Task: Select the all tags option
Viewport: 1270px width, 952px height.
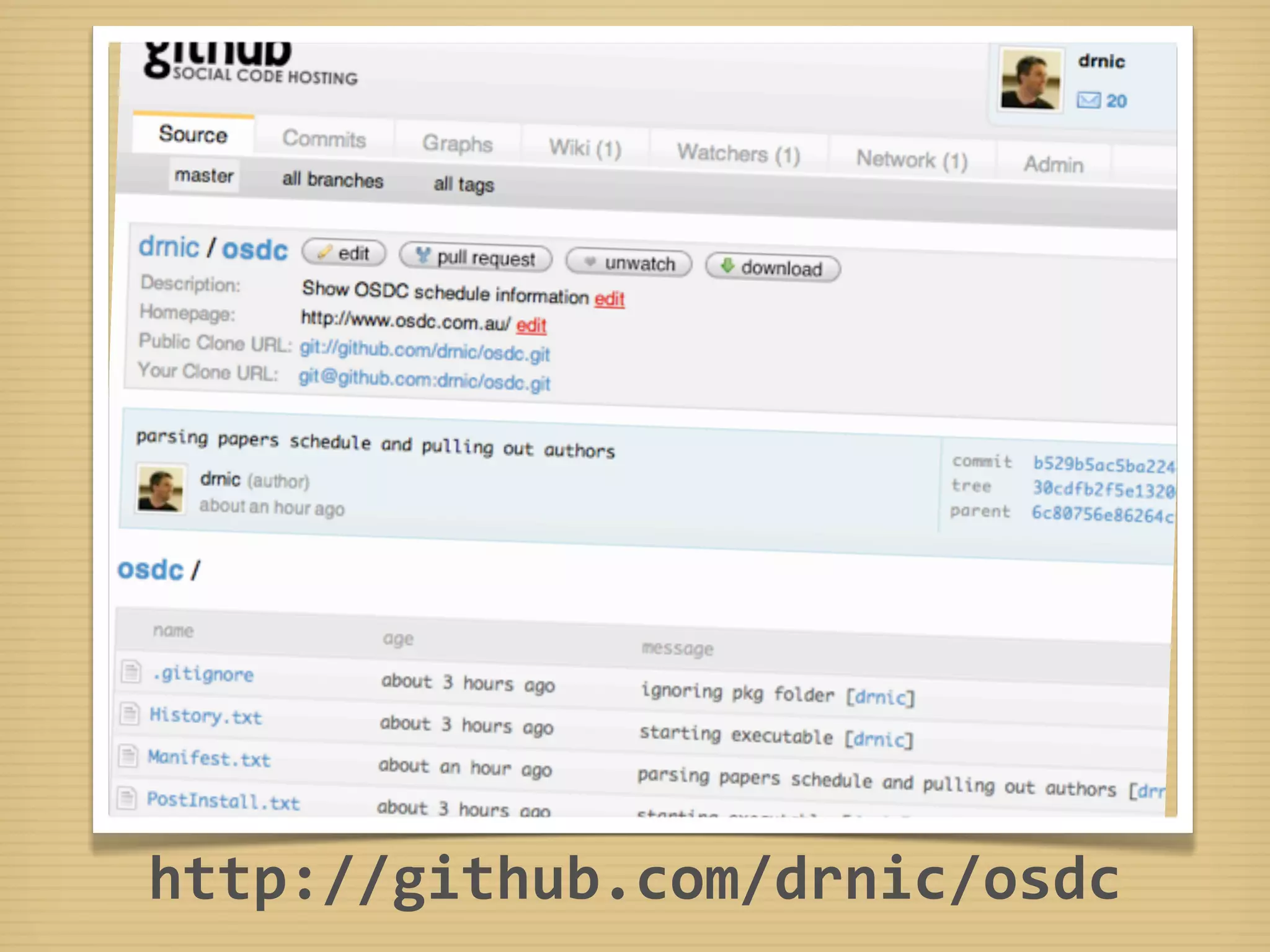Action: [463, 184]
